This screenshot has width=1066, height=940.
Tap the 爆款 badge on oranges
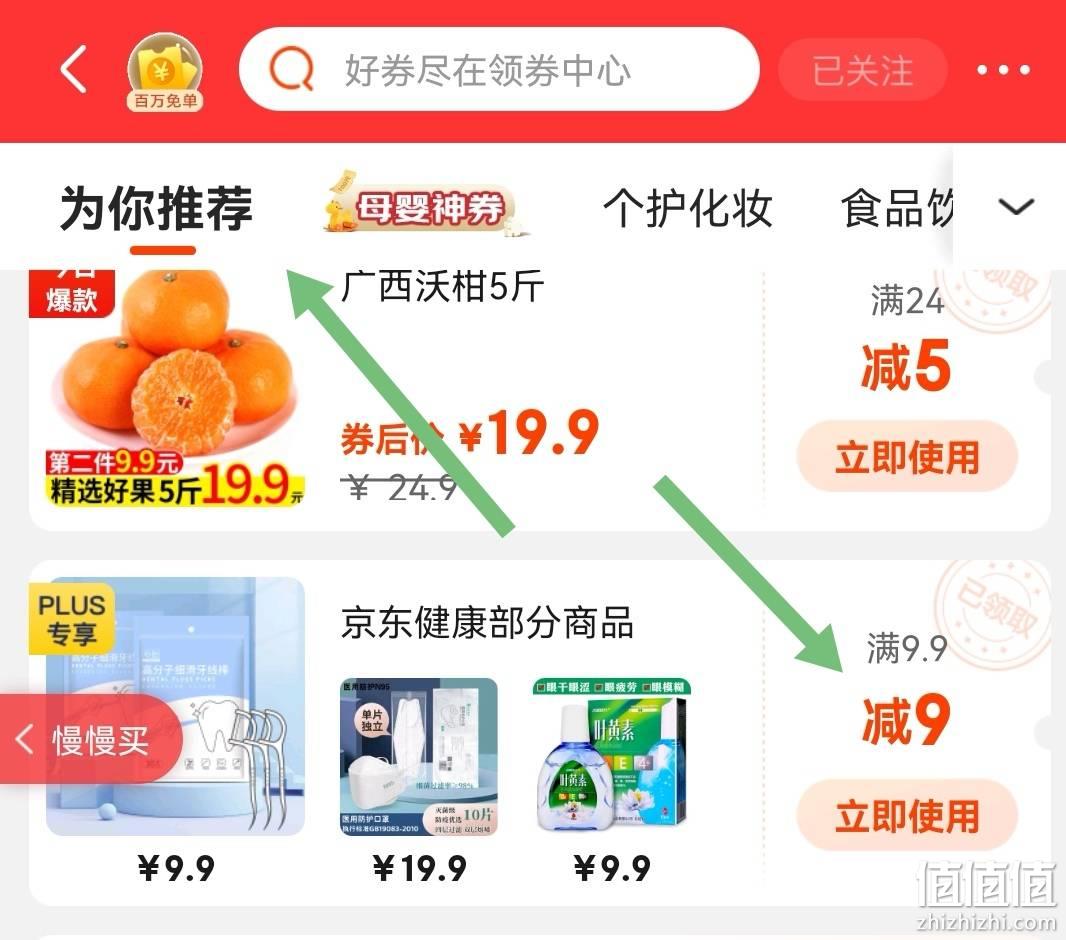71,293
